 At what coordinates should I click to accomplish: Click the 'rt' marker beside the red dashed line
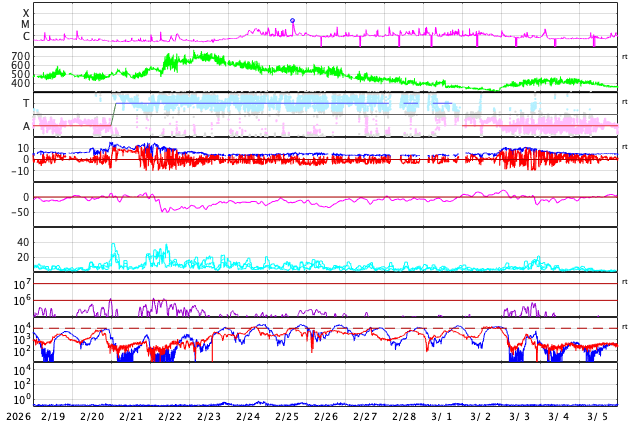click(x=625, y=327)
